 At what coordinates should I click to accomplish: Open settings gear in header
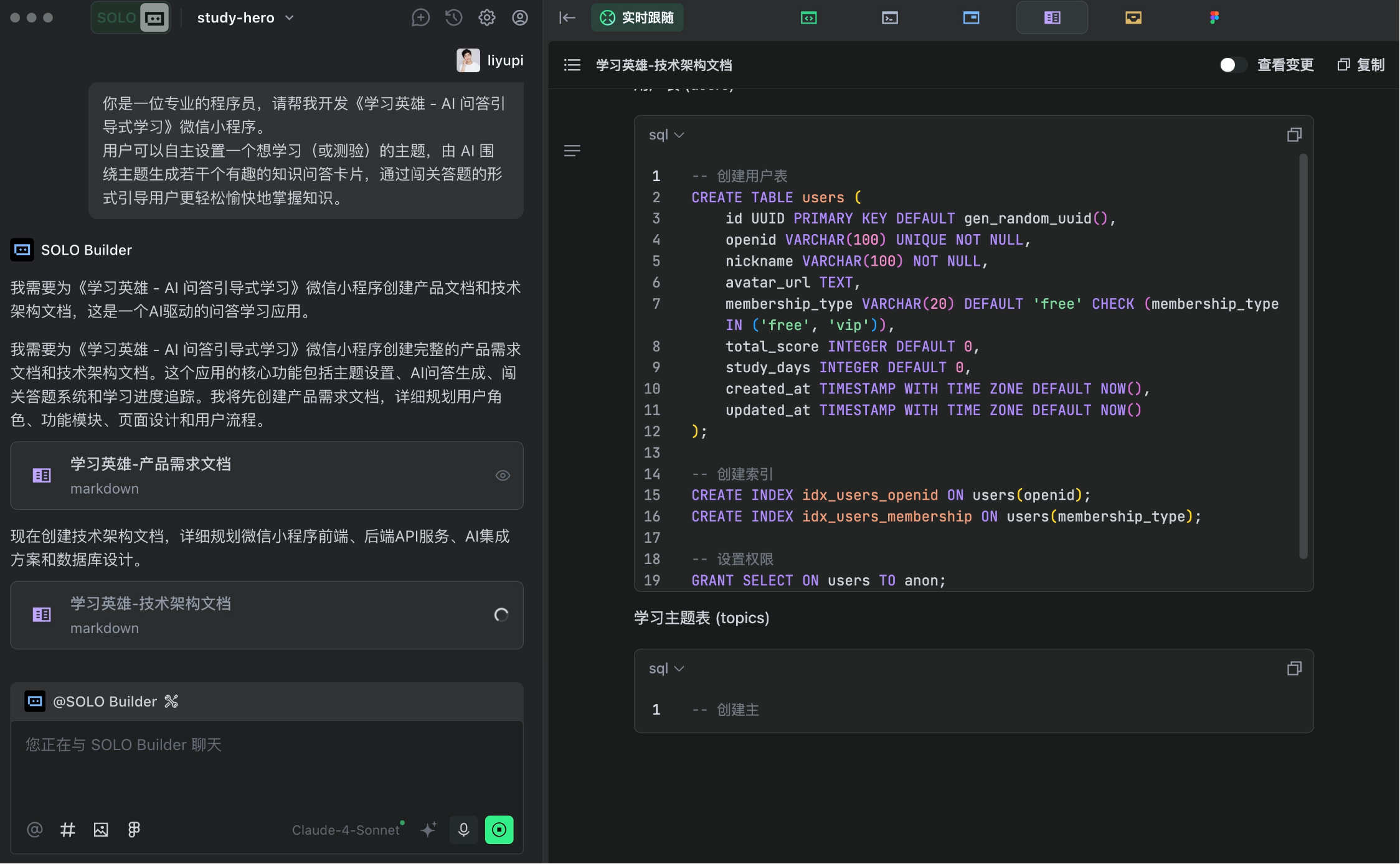click(486, 17)
